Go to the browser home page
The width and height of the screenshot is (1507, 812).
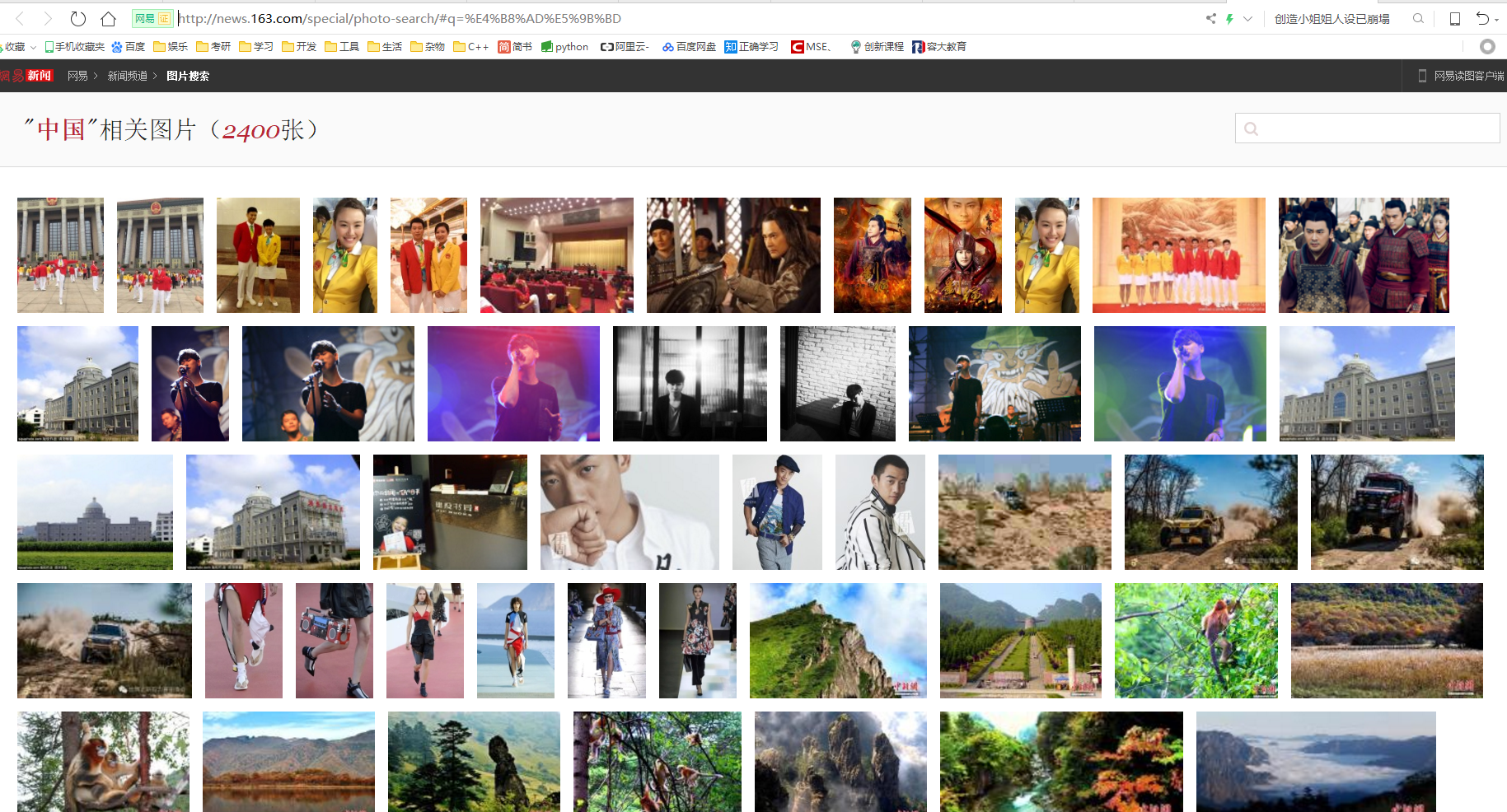(108, 18)
